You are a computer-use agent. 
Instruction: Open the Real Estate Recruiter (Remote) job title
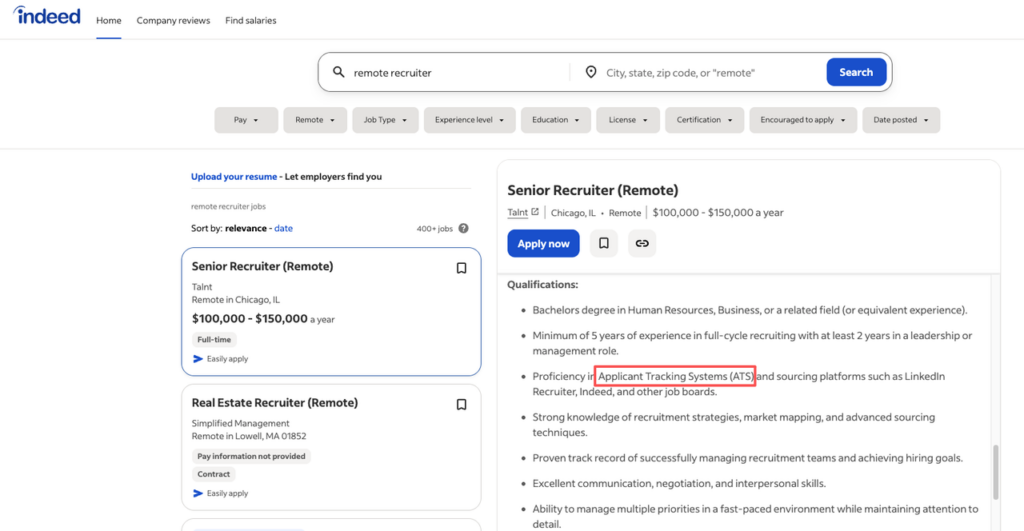275,402
